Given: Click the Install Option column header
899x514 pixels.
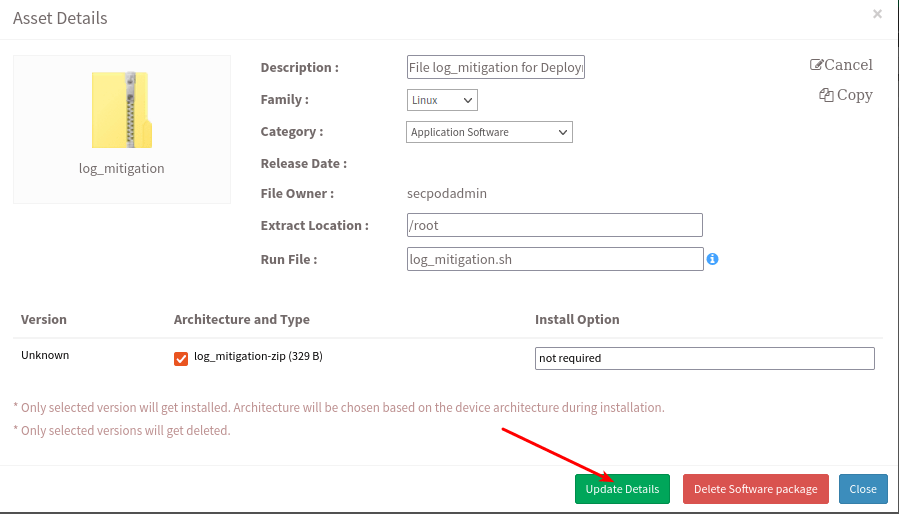Looking at the screenshot, I should 577,319.
